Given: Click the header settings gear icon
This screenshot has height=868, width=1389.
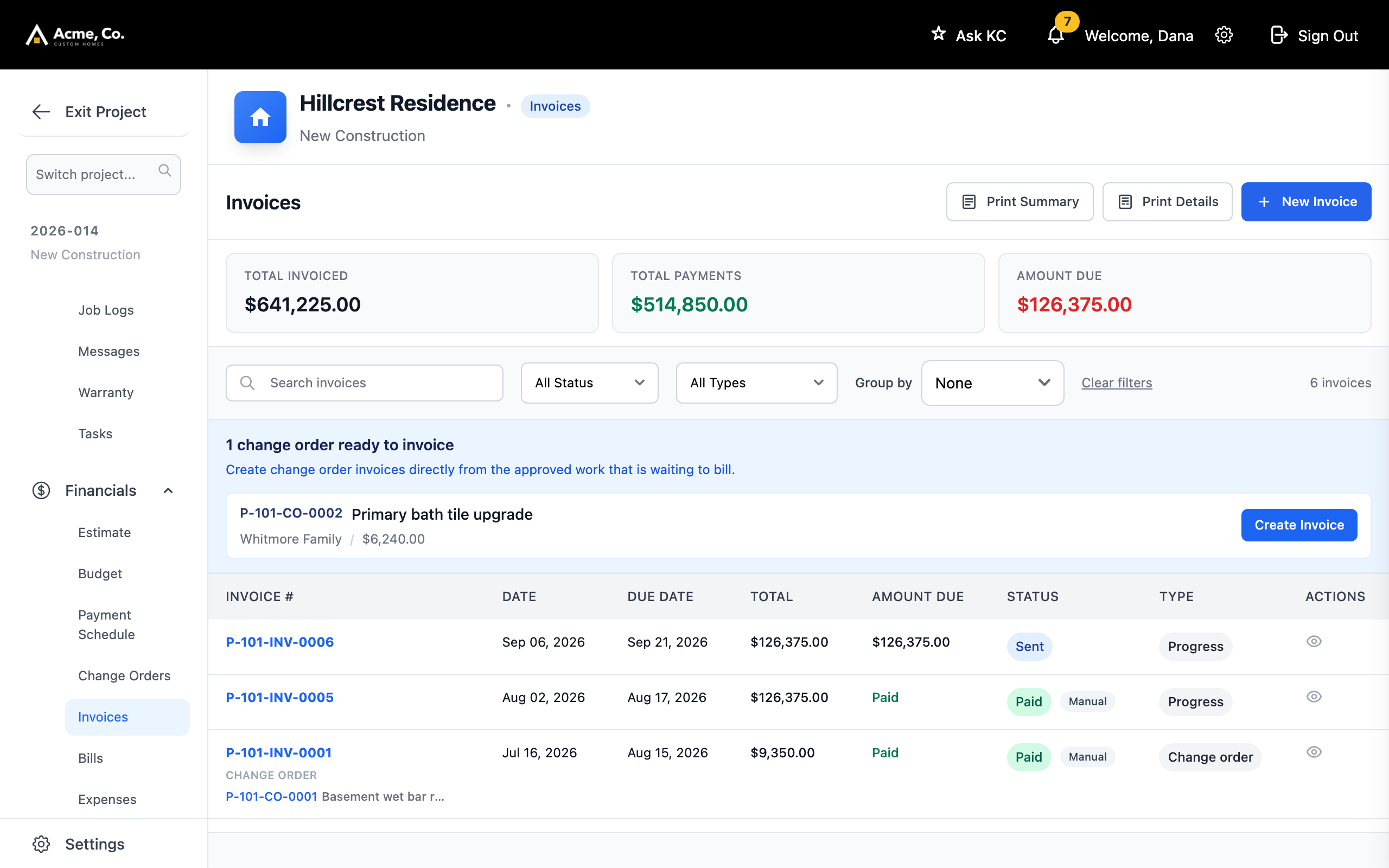Looking at the screenshot, I should pos(1224,35).
